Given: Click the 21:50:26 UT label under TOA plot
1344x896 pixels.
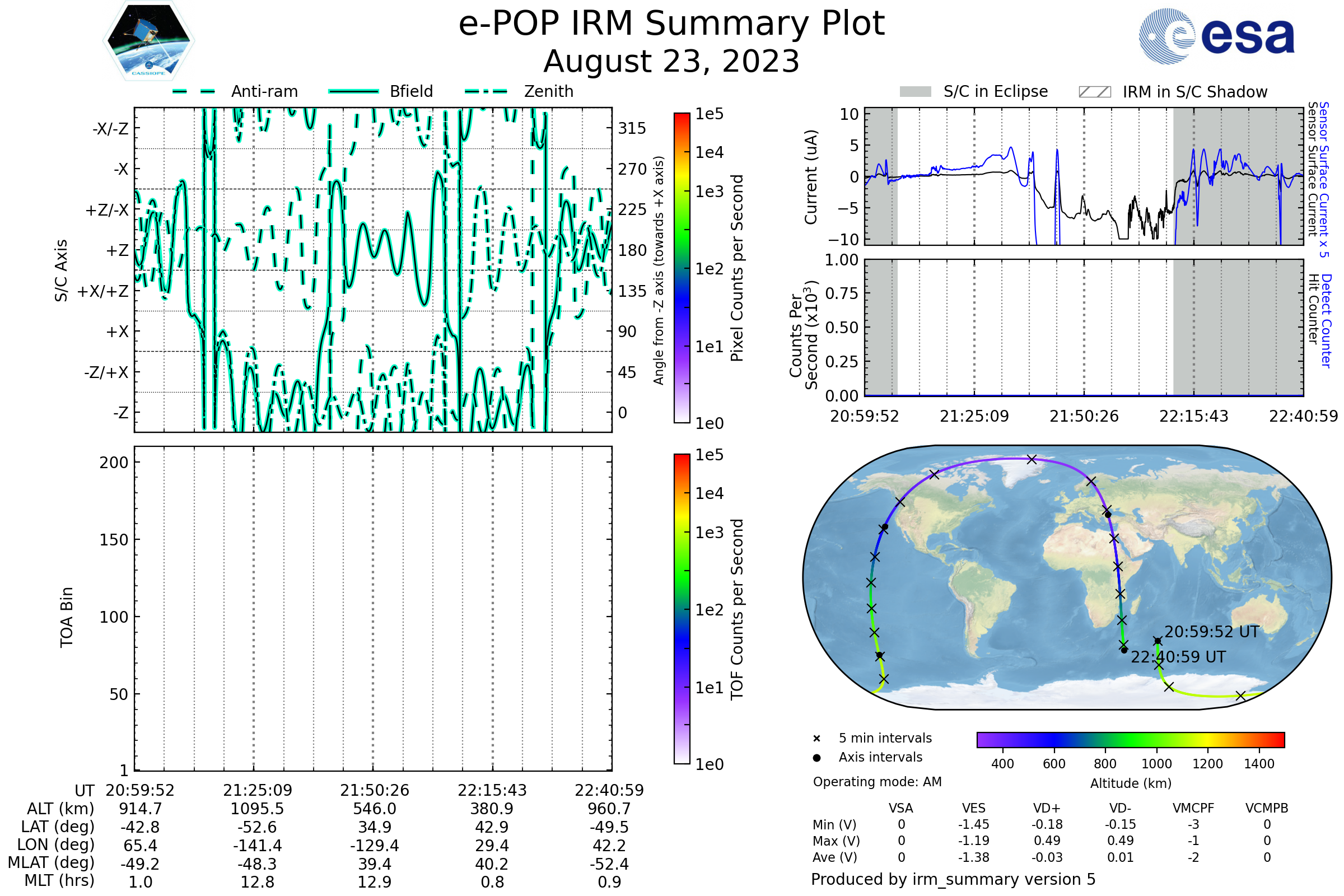Looking at the screenshot, I should pos(374,790).
